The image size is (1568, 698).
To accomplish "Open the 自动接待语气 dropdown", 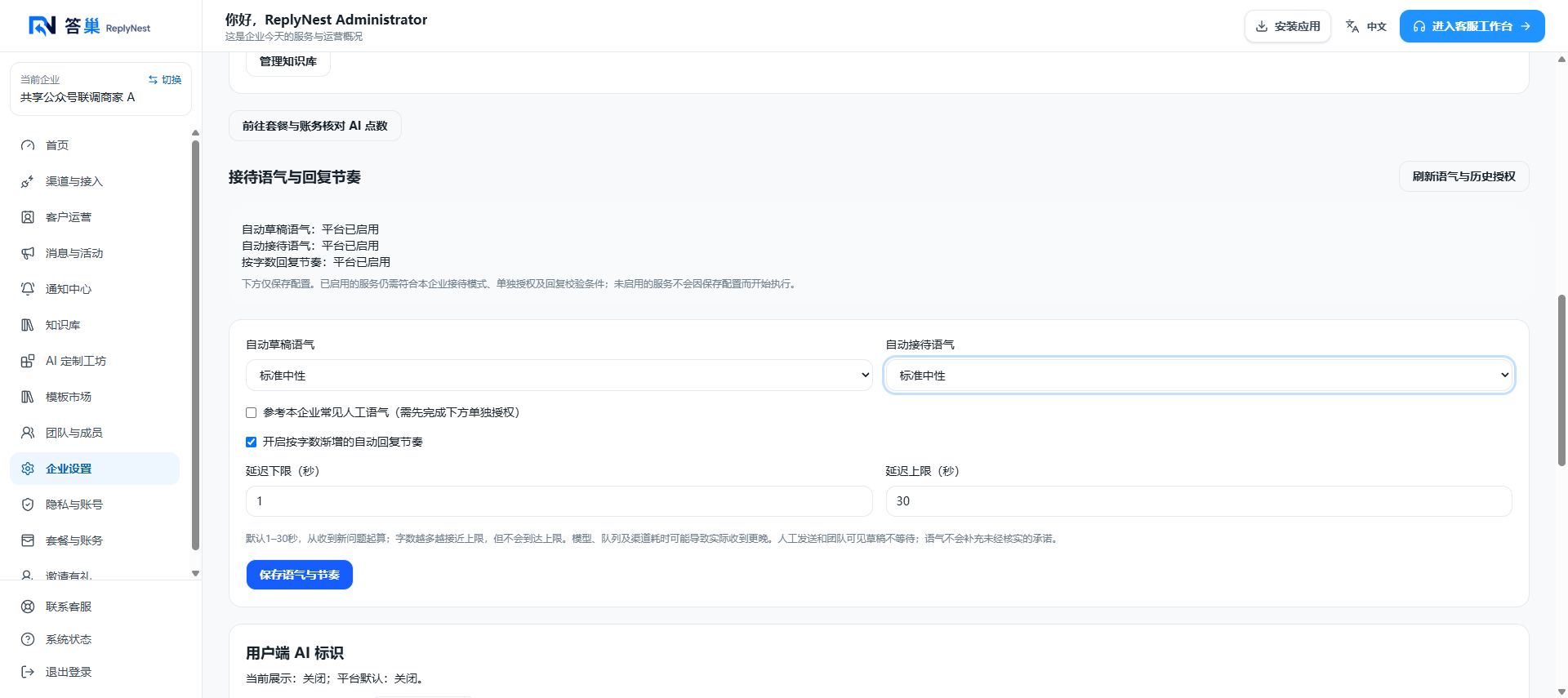I will 1199,376.
